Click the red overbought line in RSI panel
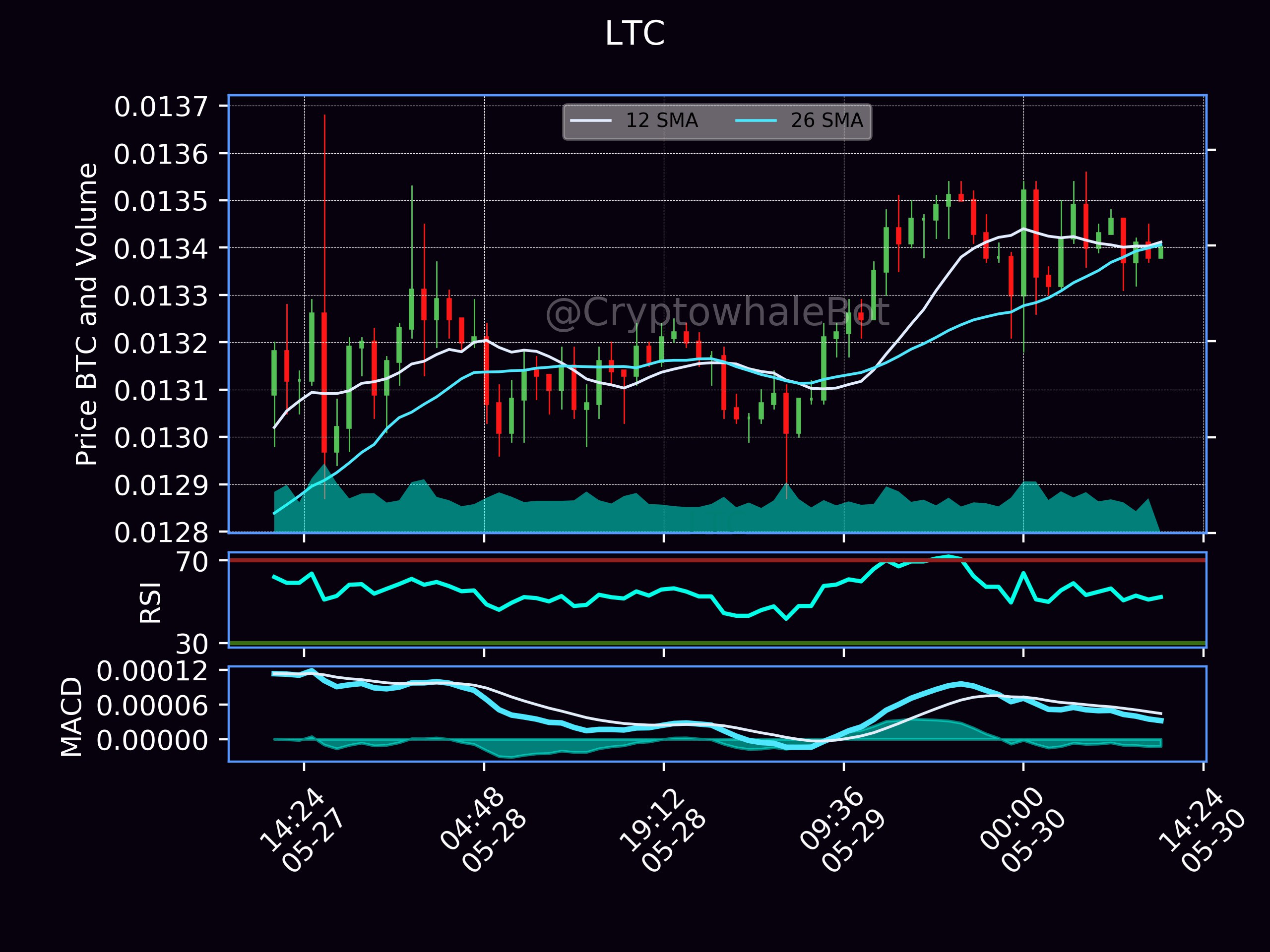Image resolution: width=1270 pixels, height=952 pixels. 718,560
